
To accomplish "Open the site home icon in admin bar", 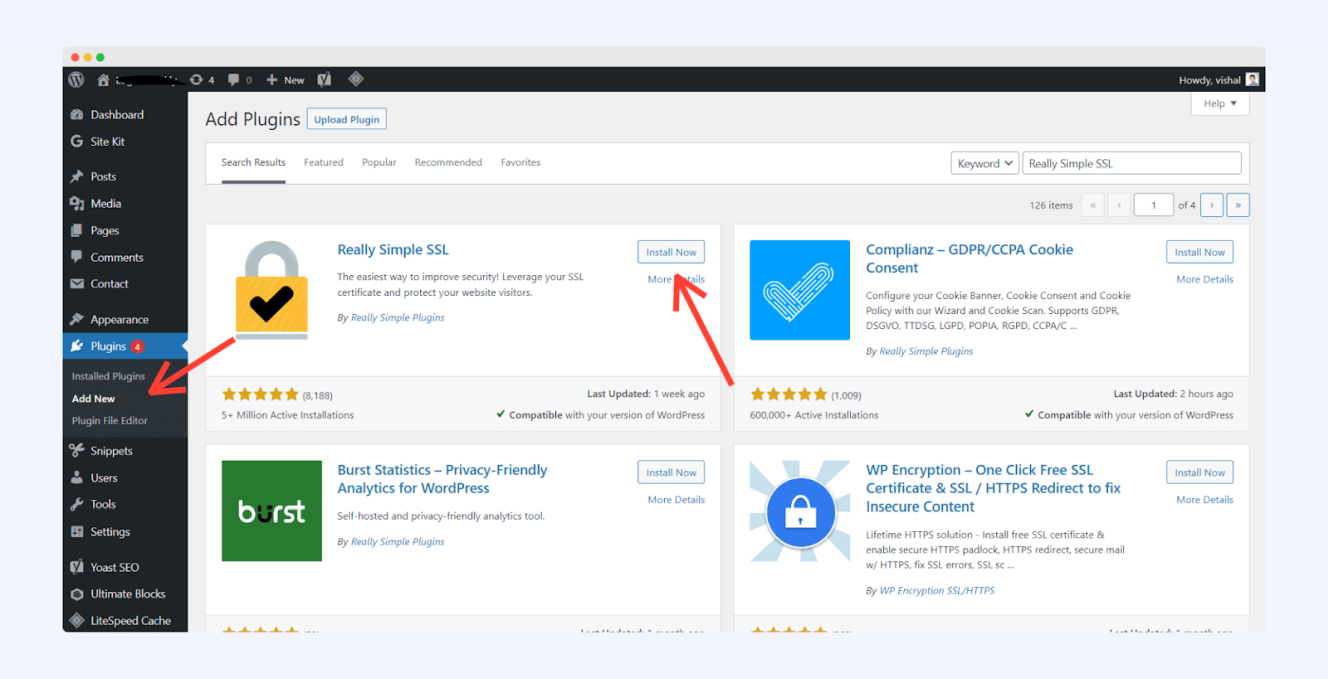I will [103, 80].
